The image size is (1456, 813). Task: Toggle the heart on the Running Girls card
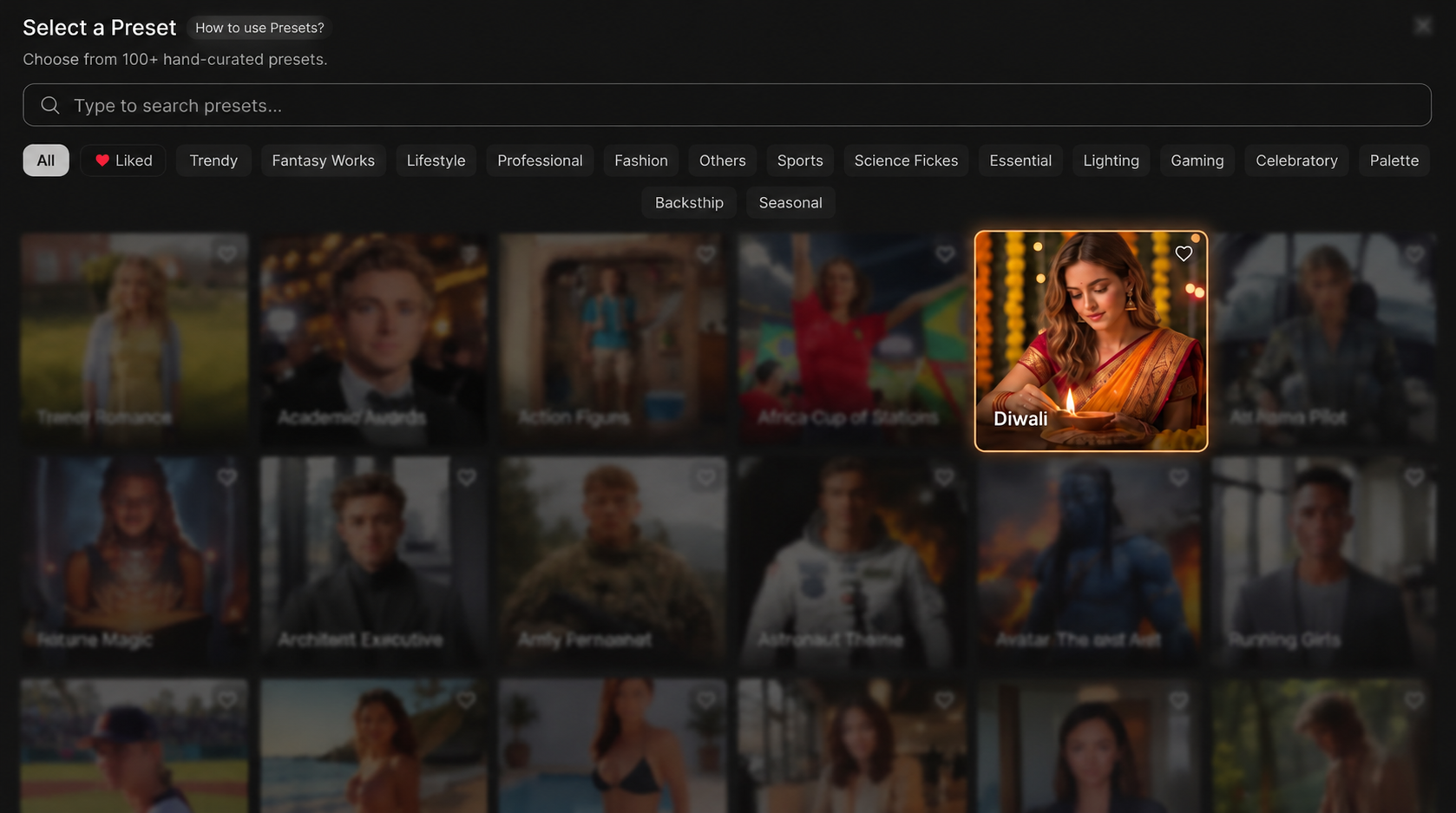1414,477
